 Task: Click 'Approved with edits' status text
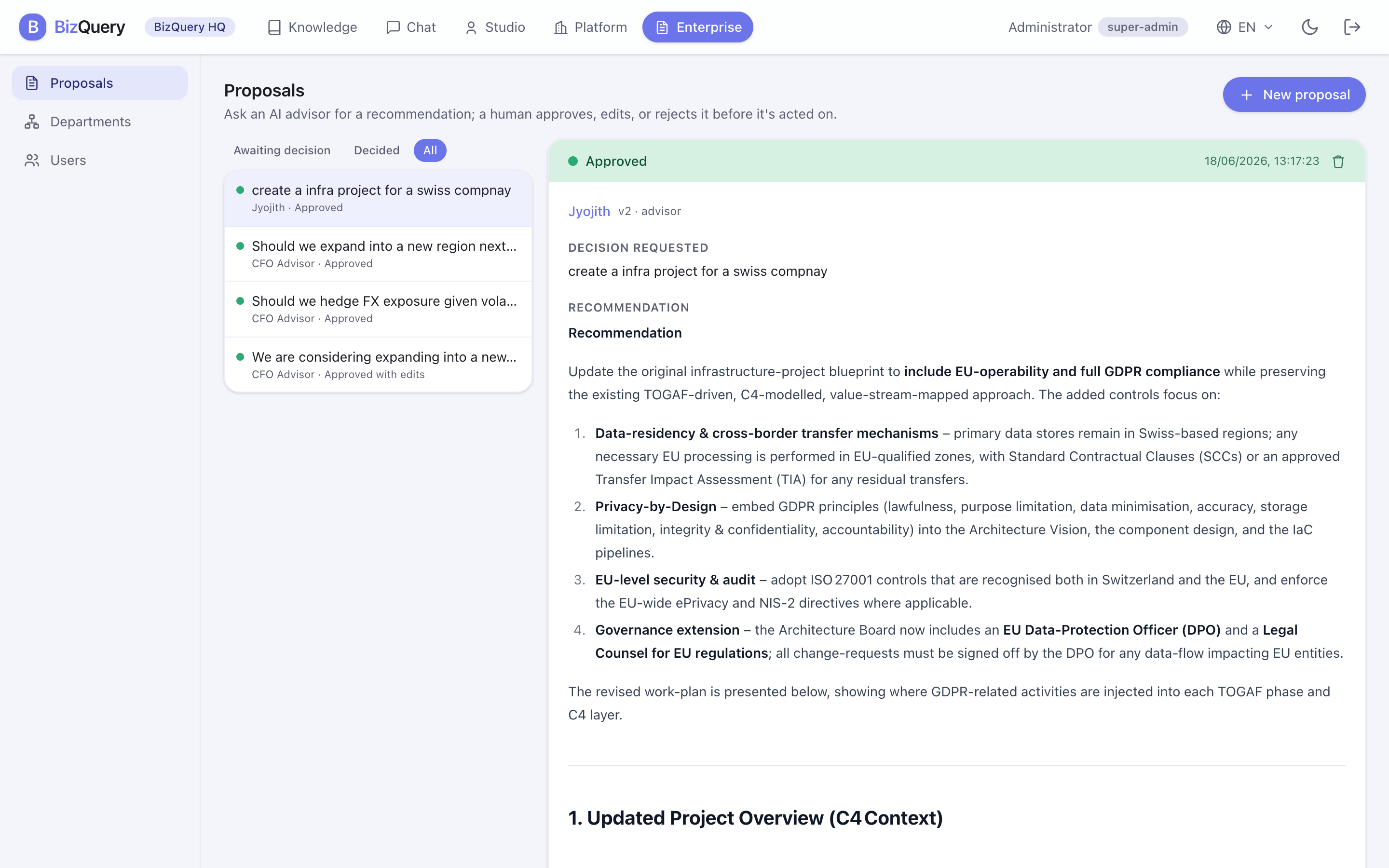pyautogui.click(x=374, y=374)
